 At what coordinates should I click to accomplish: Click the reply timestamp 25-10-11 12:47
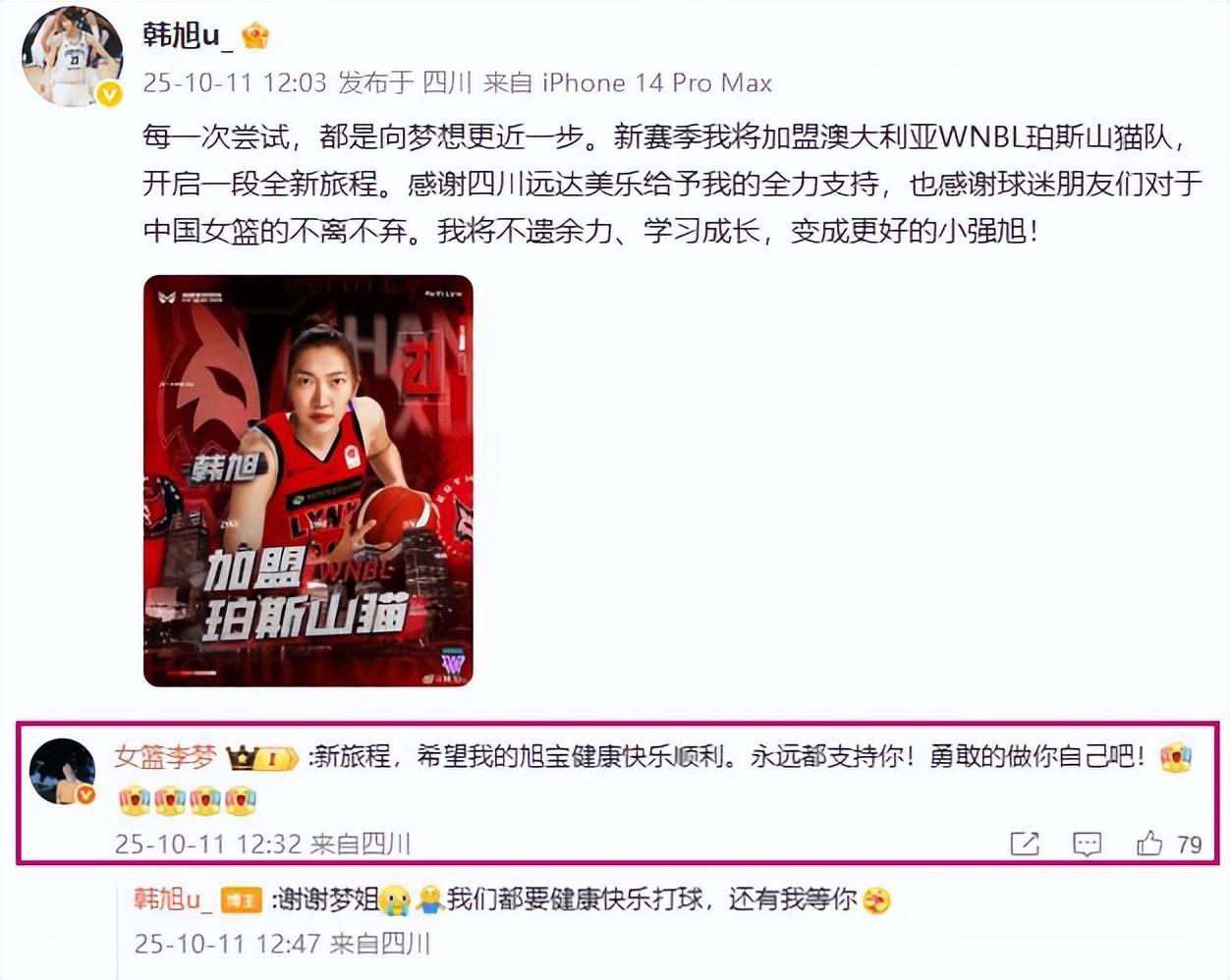[227, 944]
